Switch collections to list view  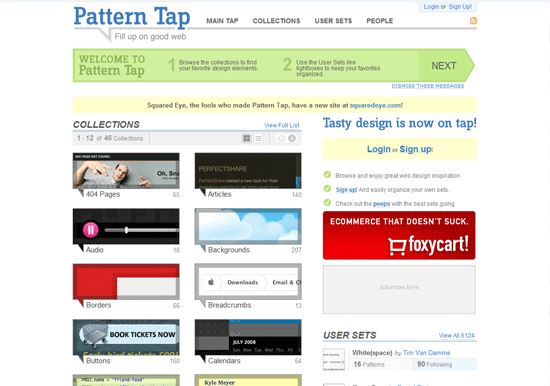click(x=258, y=138)
